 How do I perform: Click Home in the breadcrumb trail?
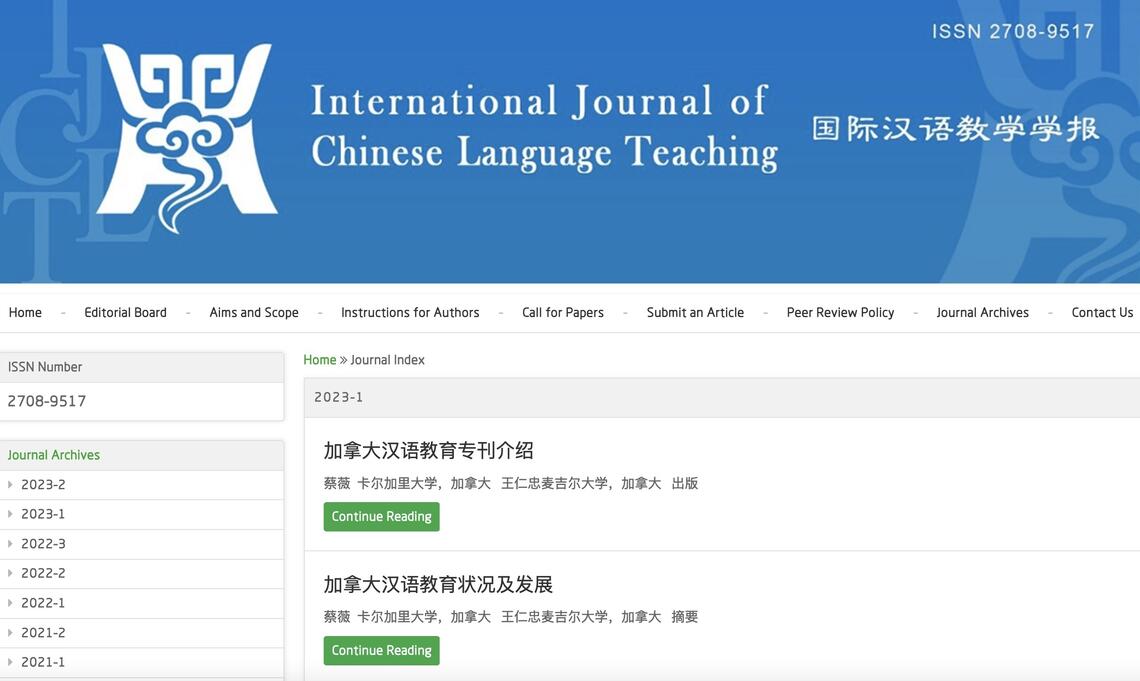click(320, 360)
